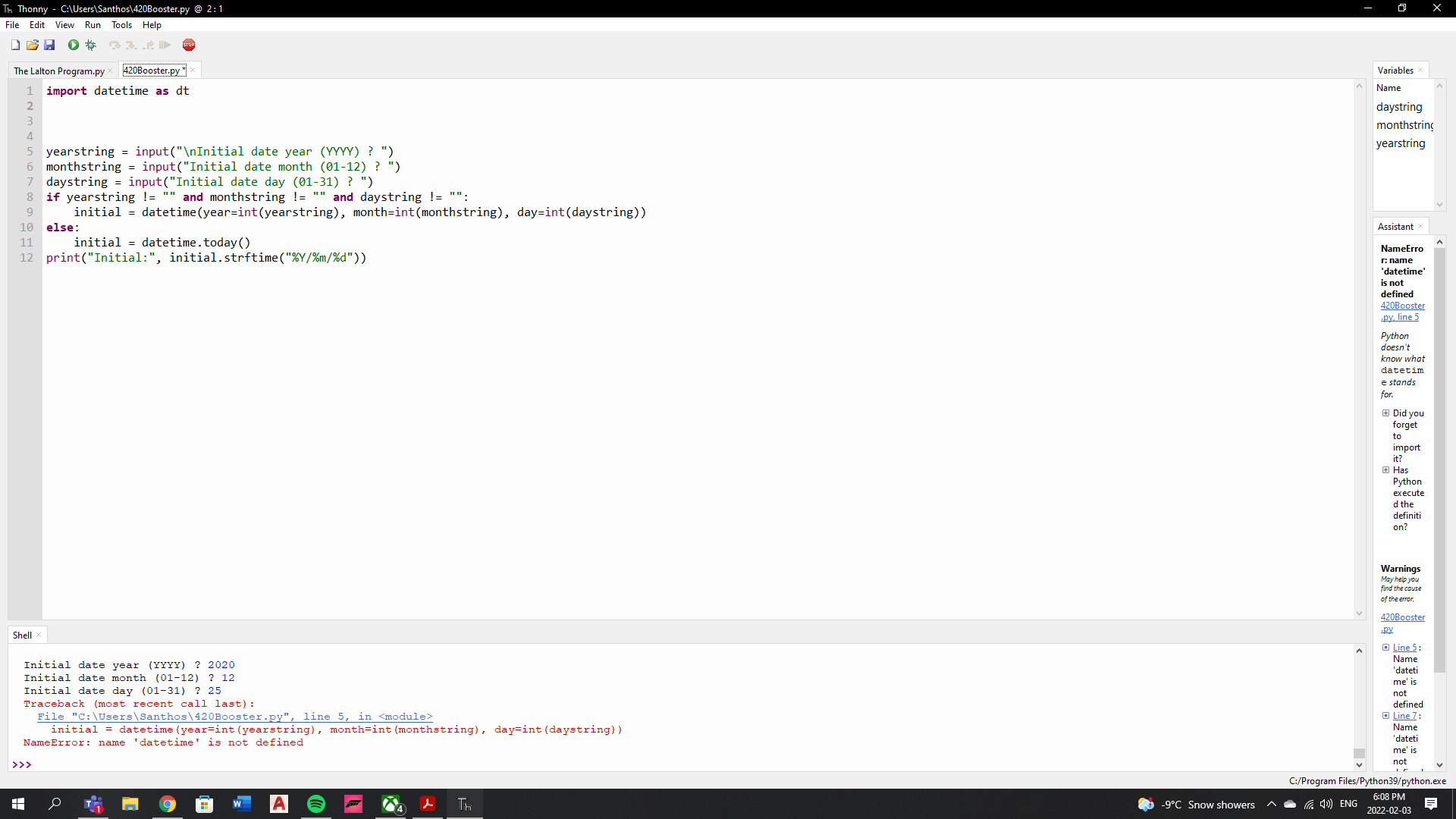Viewport: 1456px width, 819px height.
Task: Show hidden system tray icons chevron
Action: 1271,805
